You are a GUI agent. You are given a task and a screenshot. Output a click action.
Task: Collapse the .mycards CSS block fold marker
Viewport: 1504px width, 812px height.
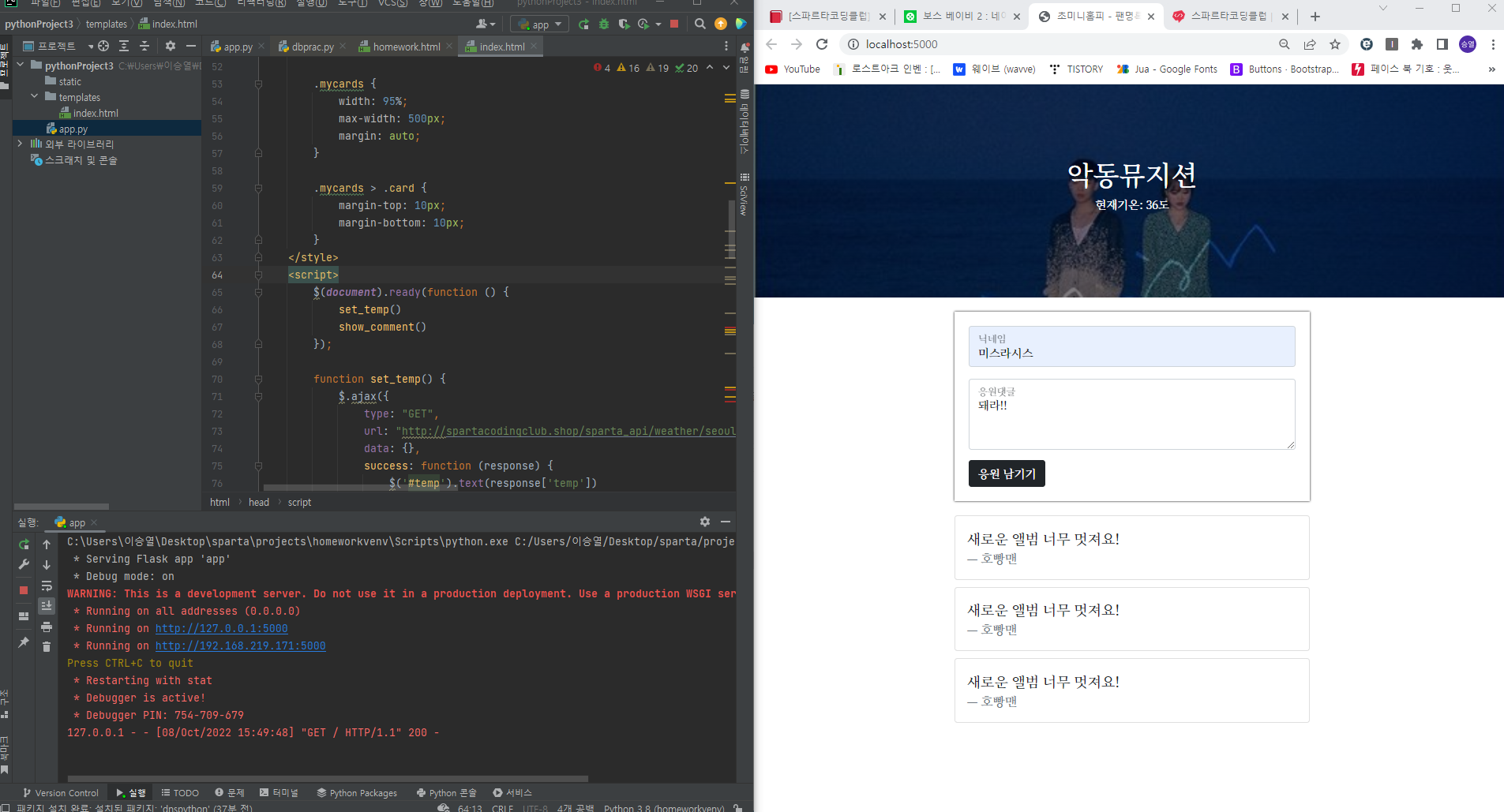(258, 84)
